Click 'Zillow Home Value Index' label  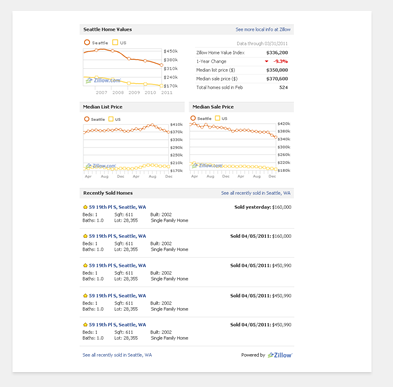(220, 53)
